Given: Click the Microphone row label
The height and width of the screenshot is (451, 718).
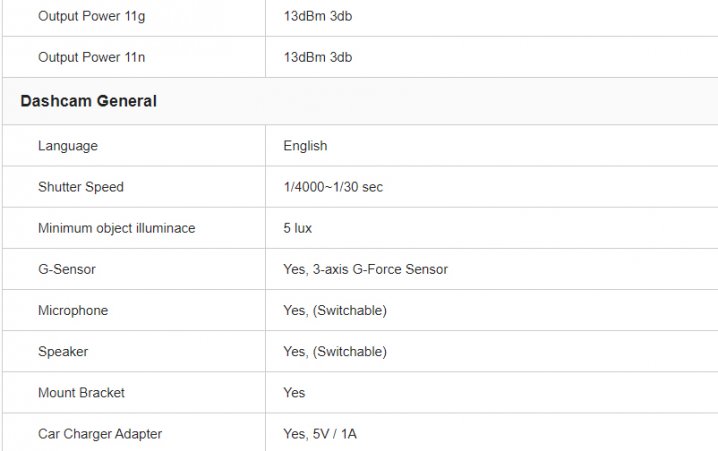Looking at the screenshot, I should [x=73, y=310].
